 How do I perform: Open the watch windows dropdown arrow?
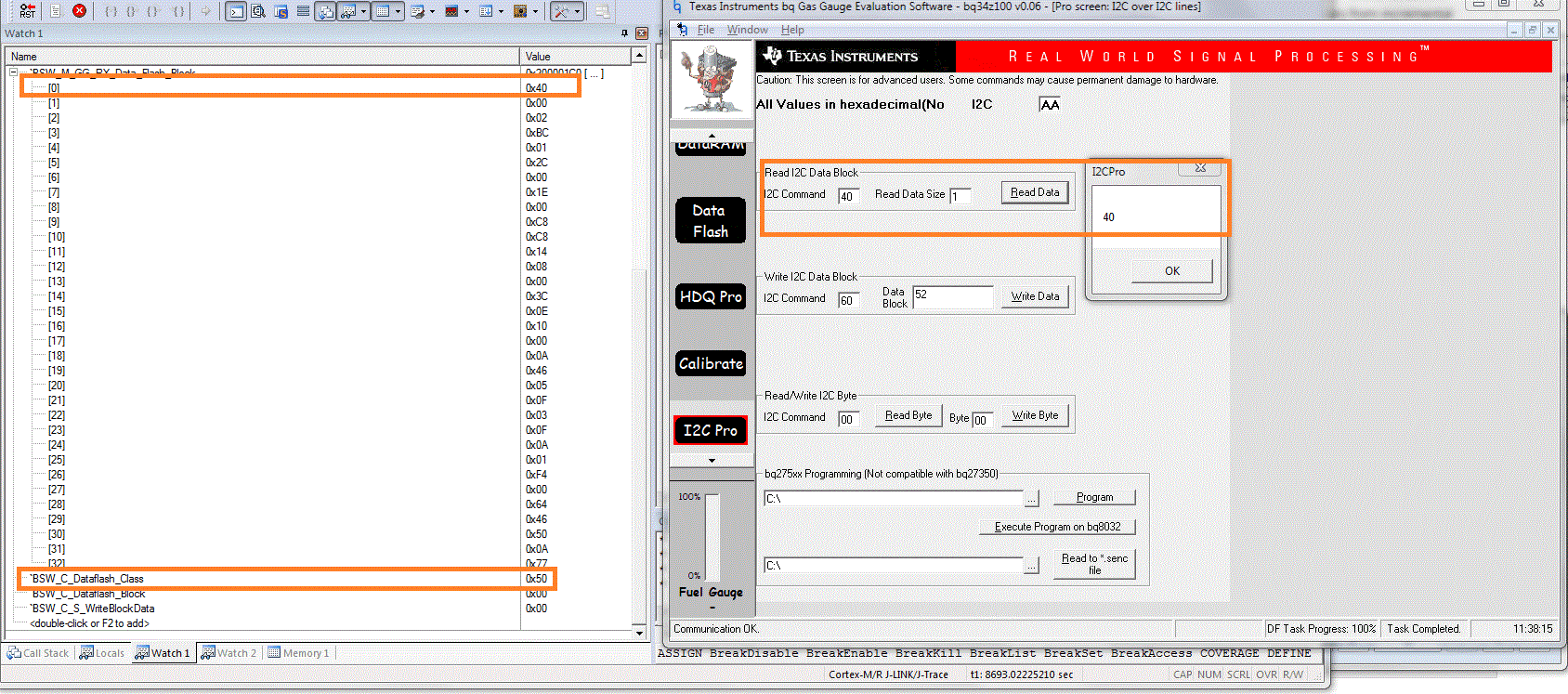(363, 11)
